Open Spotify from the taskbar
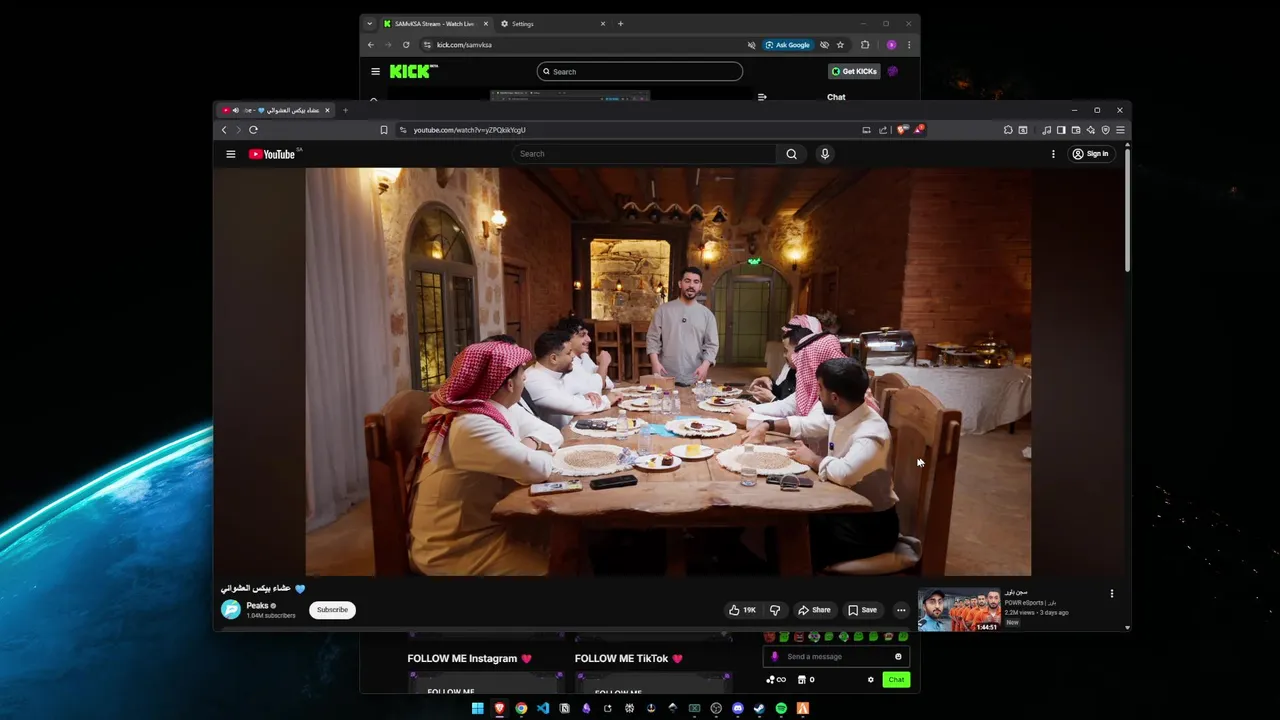Screen dimensions: 1280x720 pyautogui.click(x=781, y=708)
